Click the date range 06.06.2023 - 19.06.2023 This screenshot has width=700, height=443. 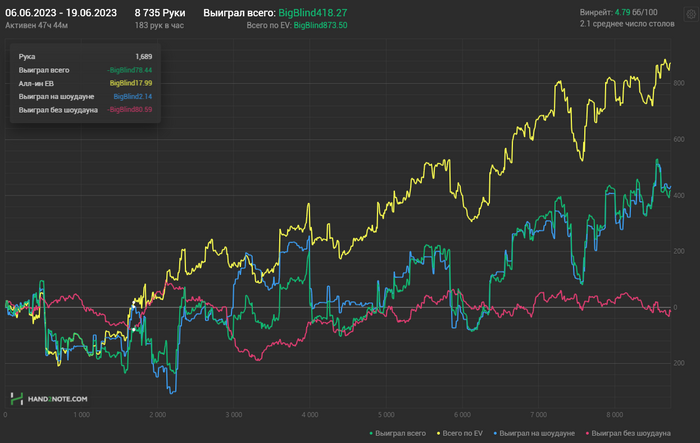coord(62,12)
